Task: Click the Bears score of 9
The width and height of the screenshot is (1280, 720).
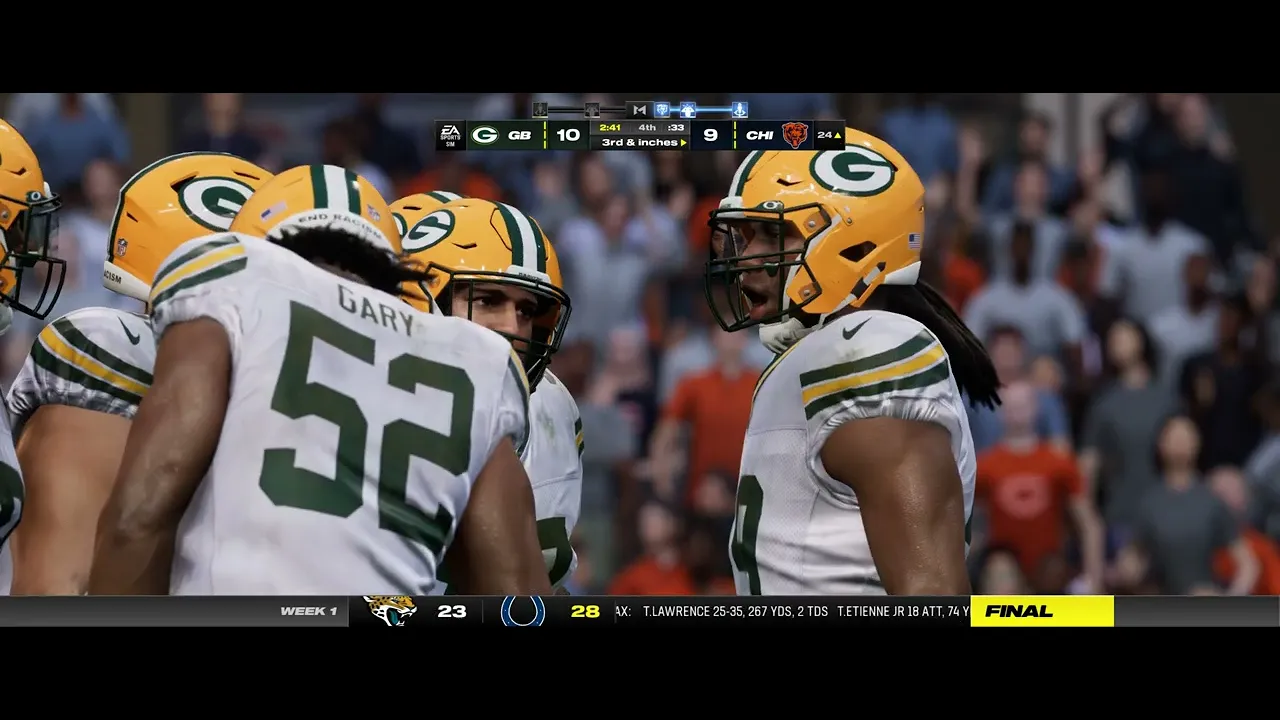Action: tap(710, 135)
